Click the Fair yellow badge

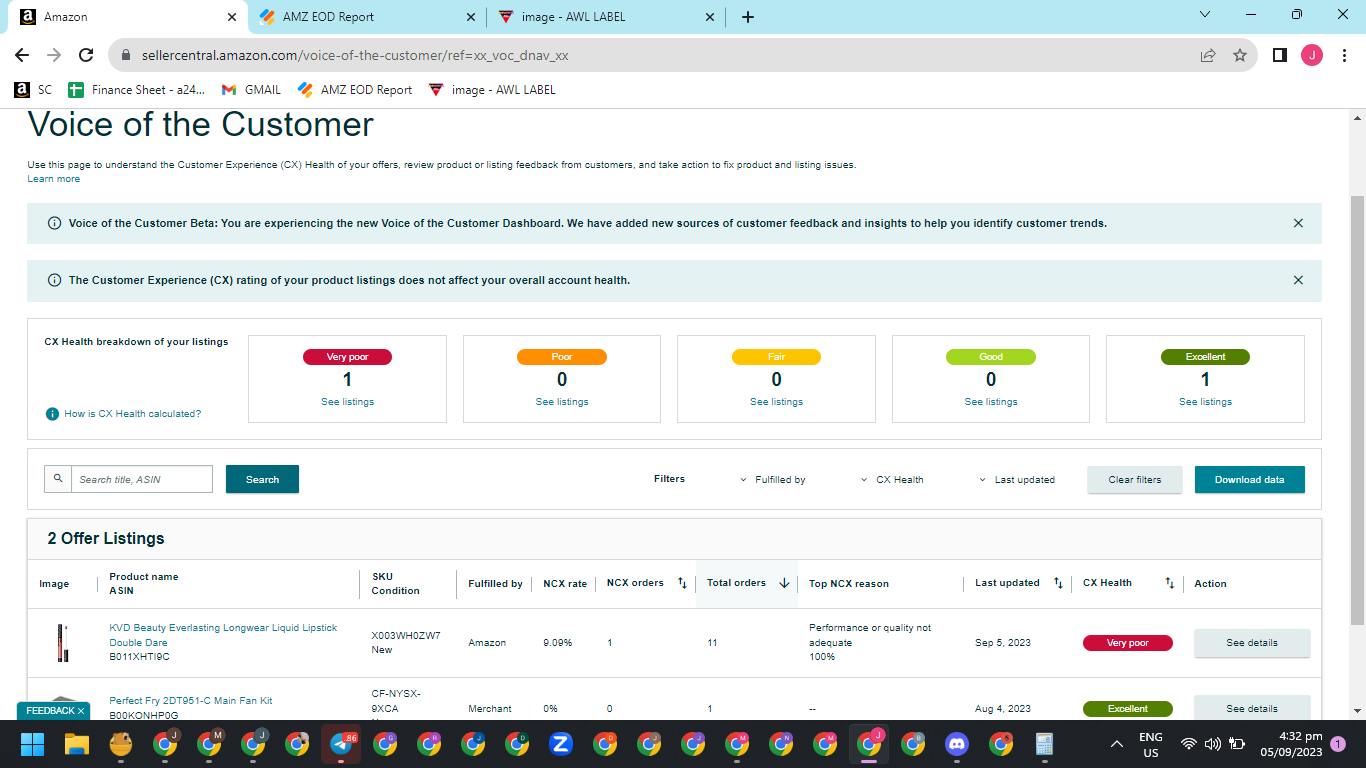coord(776,357)
